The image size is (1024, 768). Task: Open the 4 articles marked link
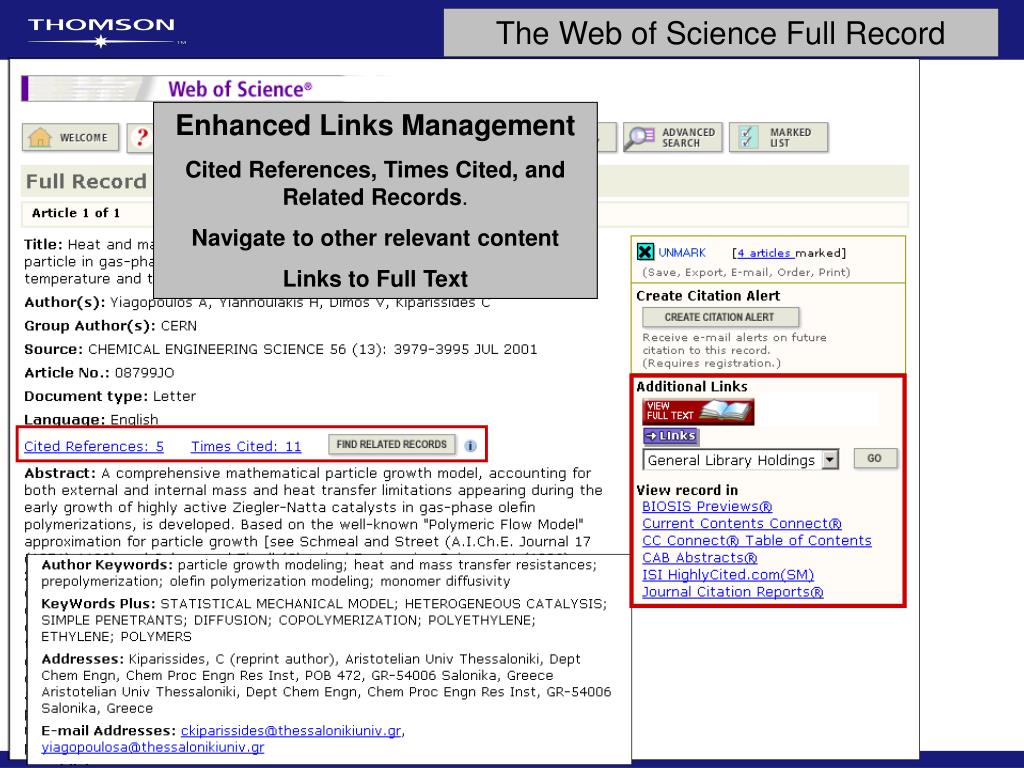pos(765,253)
